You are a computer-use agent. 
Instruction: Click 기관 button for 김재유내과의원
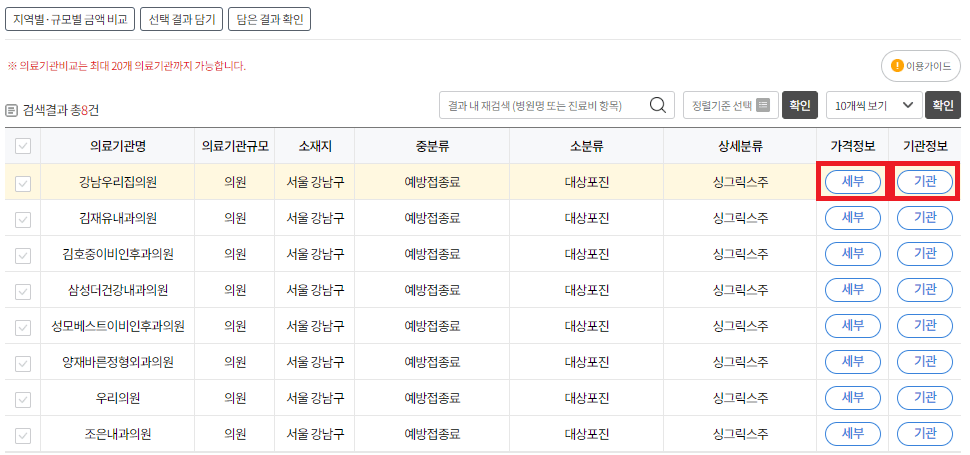point(925,218)
